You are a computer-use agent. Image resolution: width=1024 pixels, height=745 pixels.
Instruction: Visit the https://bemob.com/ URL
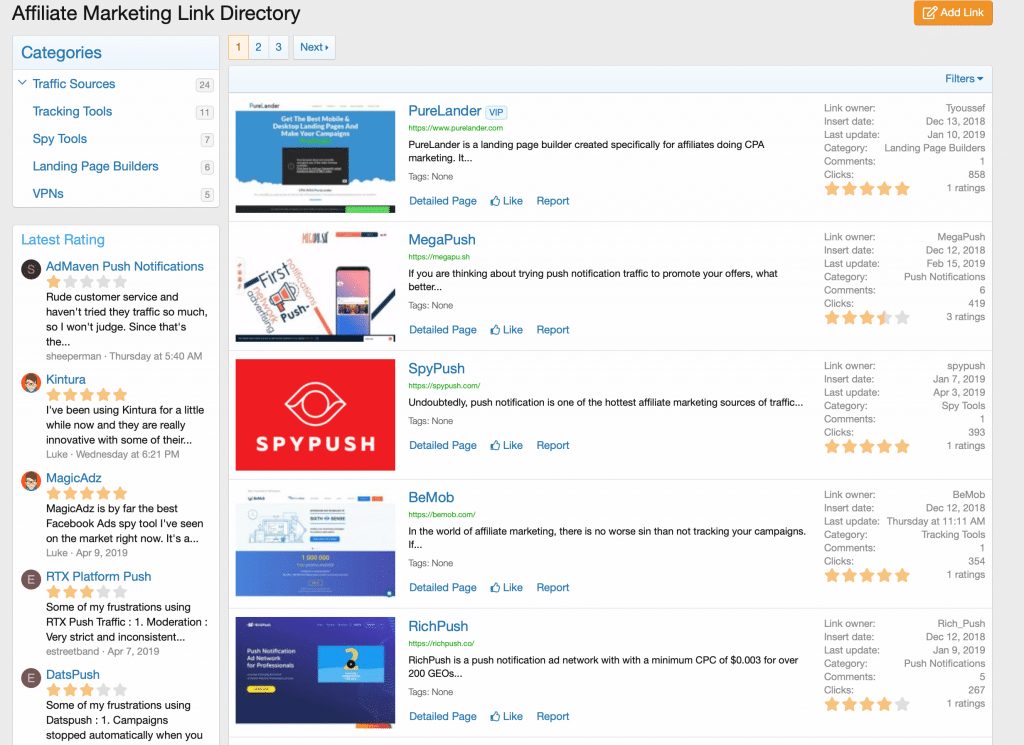(442, 515)
